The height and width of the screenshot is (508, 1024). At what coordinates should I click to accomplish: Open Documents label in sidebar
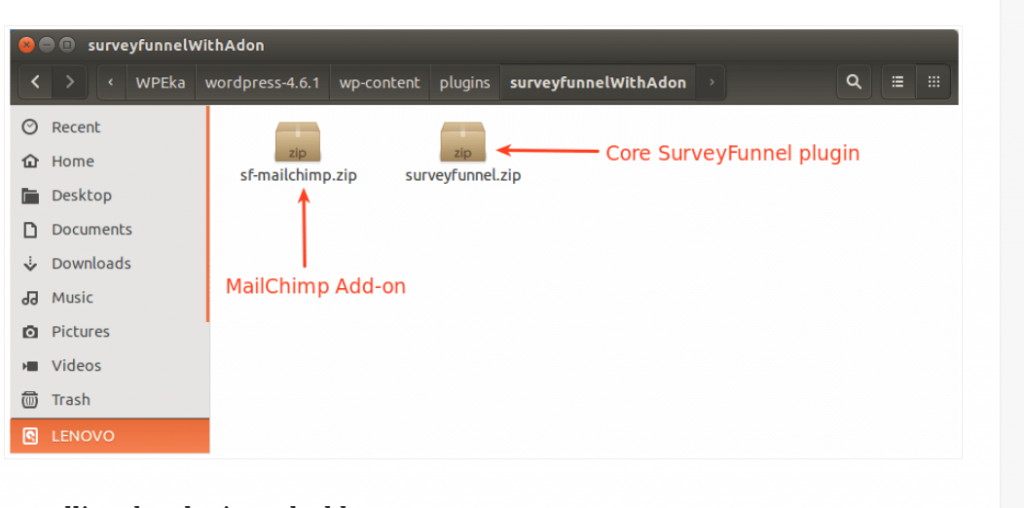[x=92, y=229]
